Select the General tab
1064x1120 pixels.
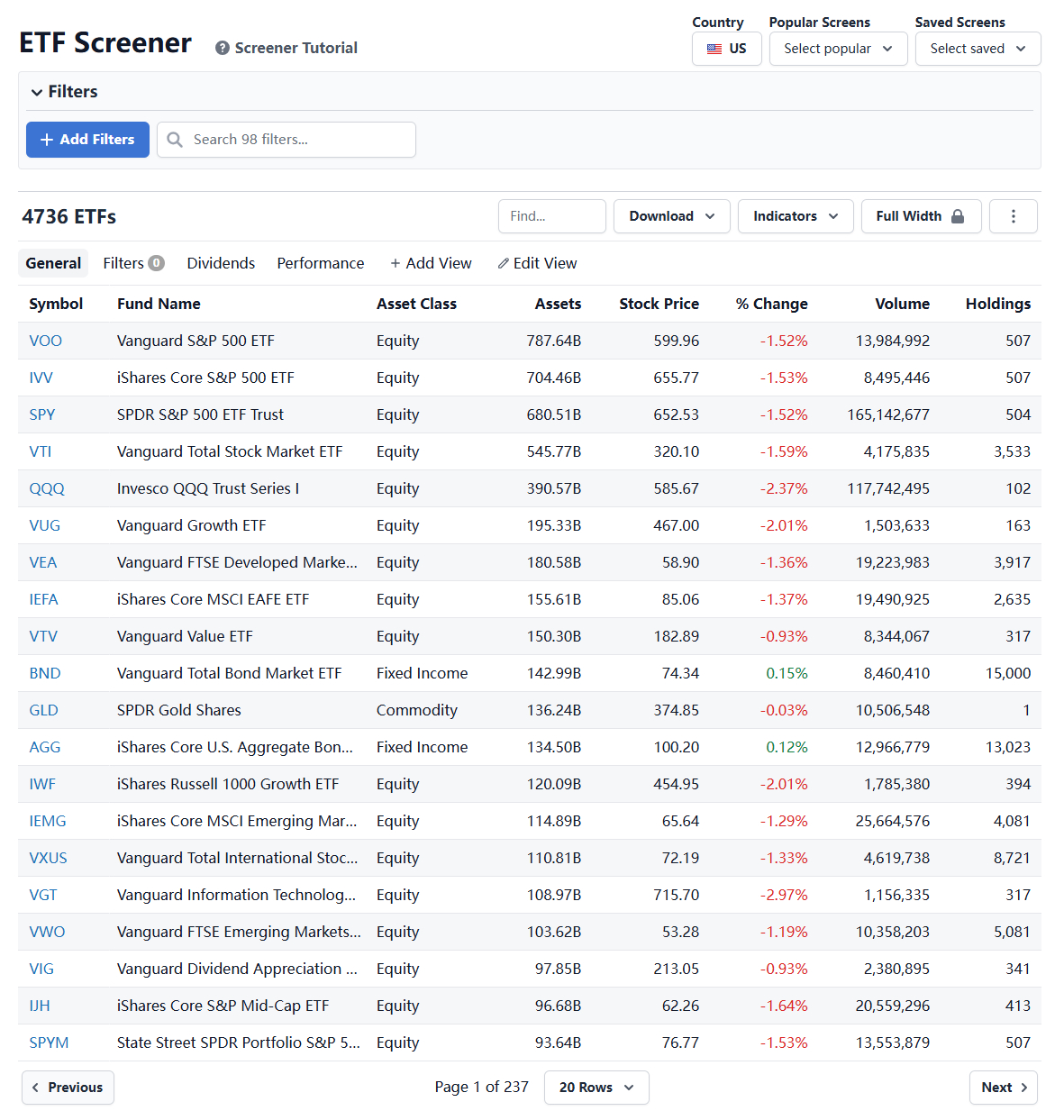[53, 263]
